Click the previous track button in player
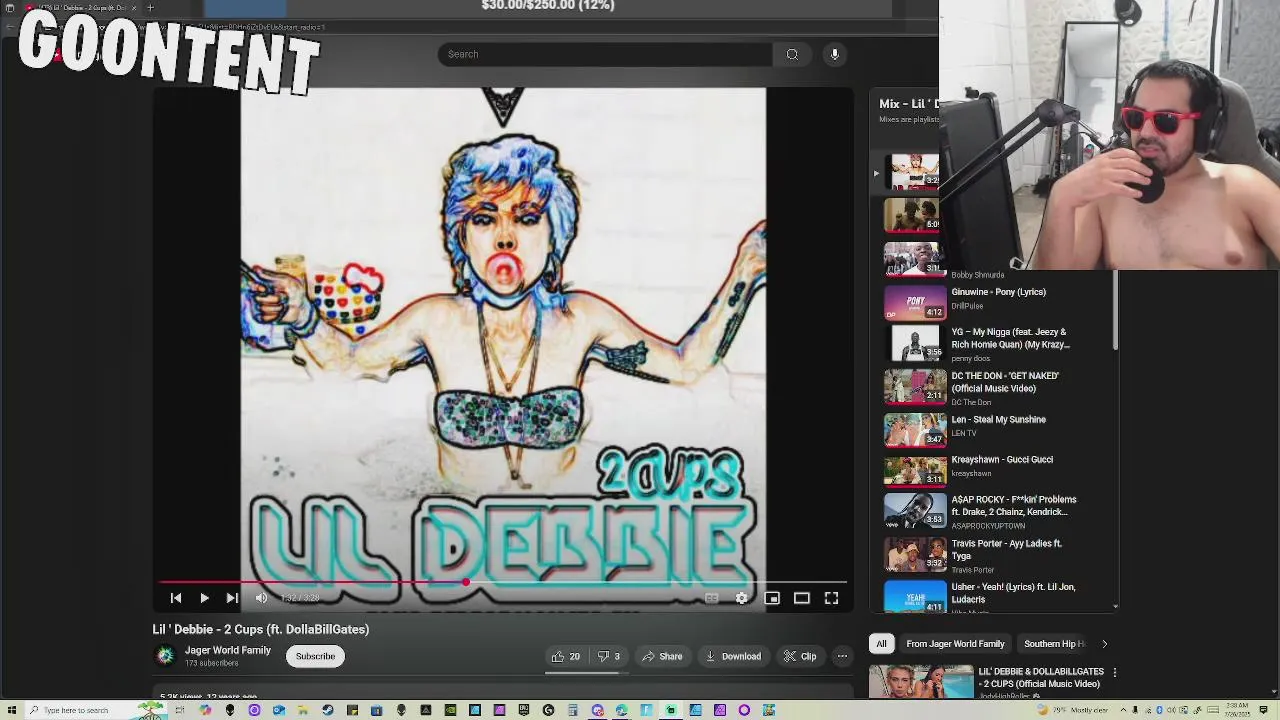The width and height of the screenshot is (1280, 720). click(176, 598)
